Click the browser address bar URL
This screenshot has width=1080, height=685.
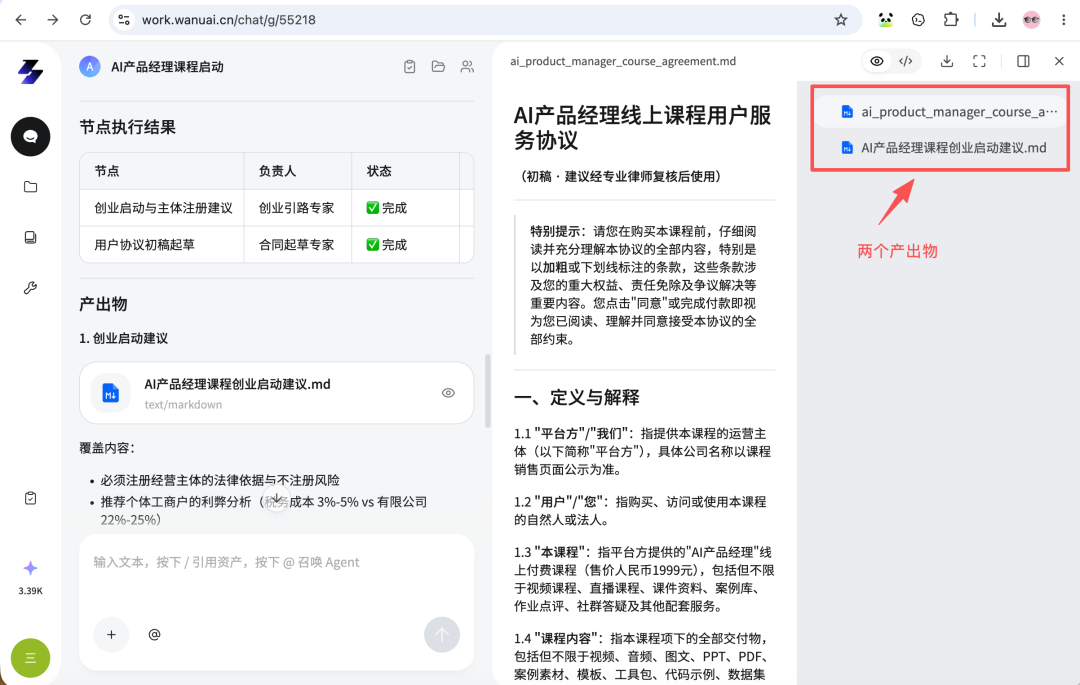tap(229, 20)
